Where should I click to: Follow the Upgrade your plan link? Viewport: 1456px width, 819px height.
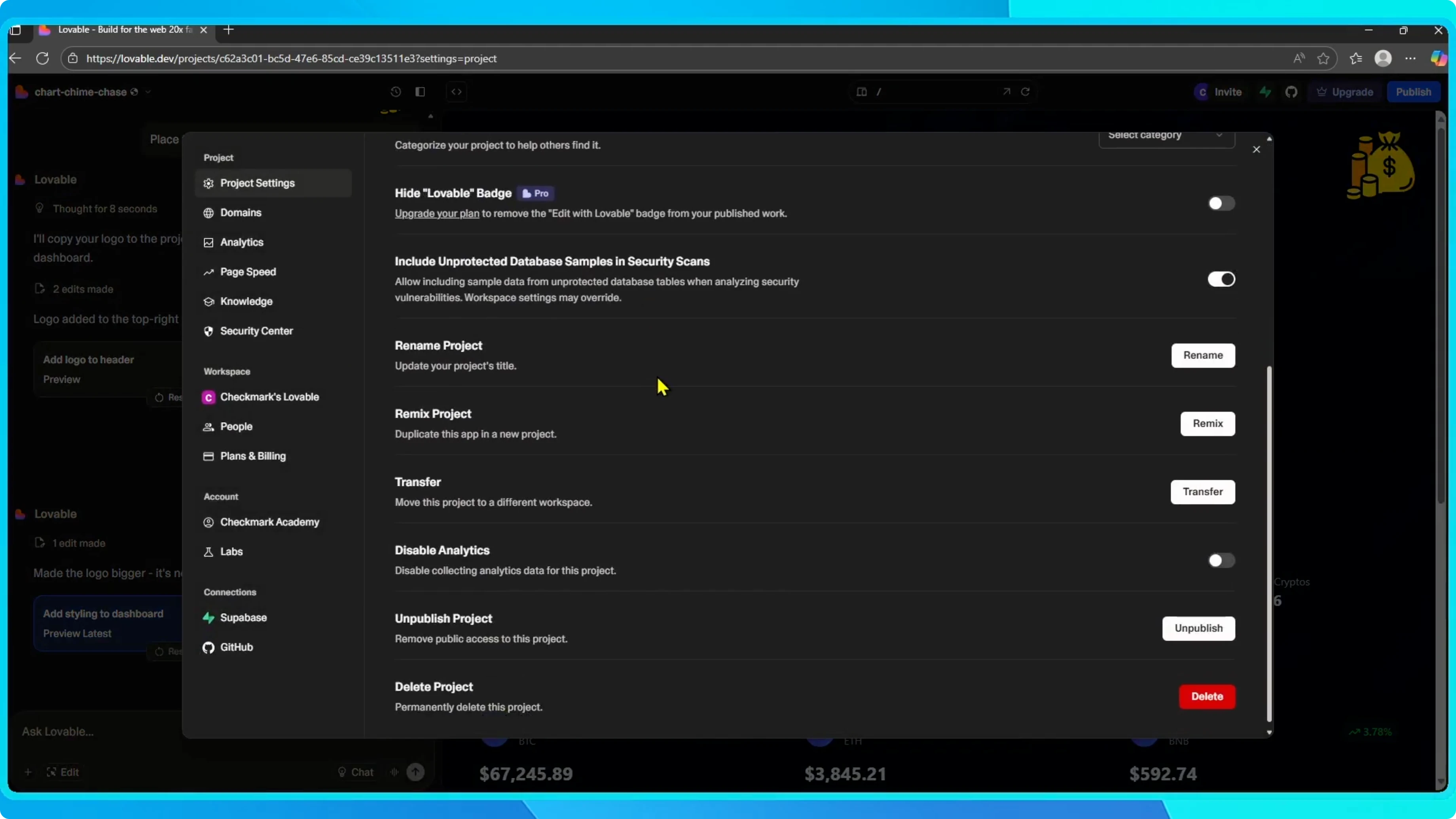[436, 214]
